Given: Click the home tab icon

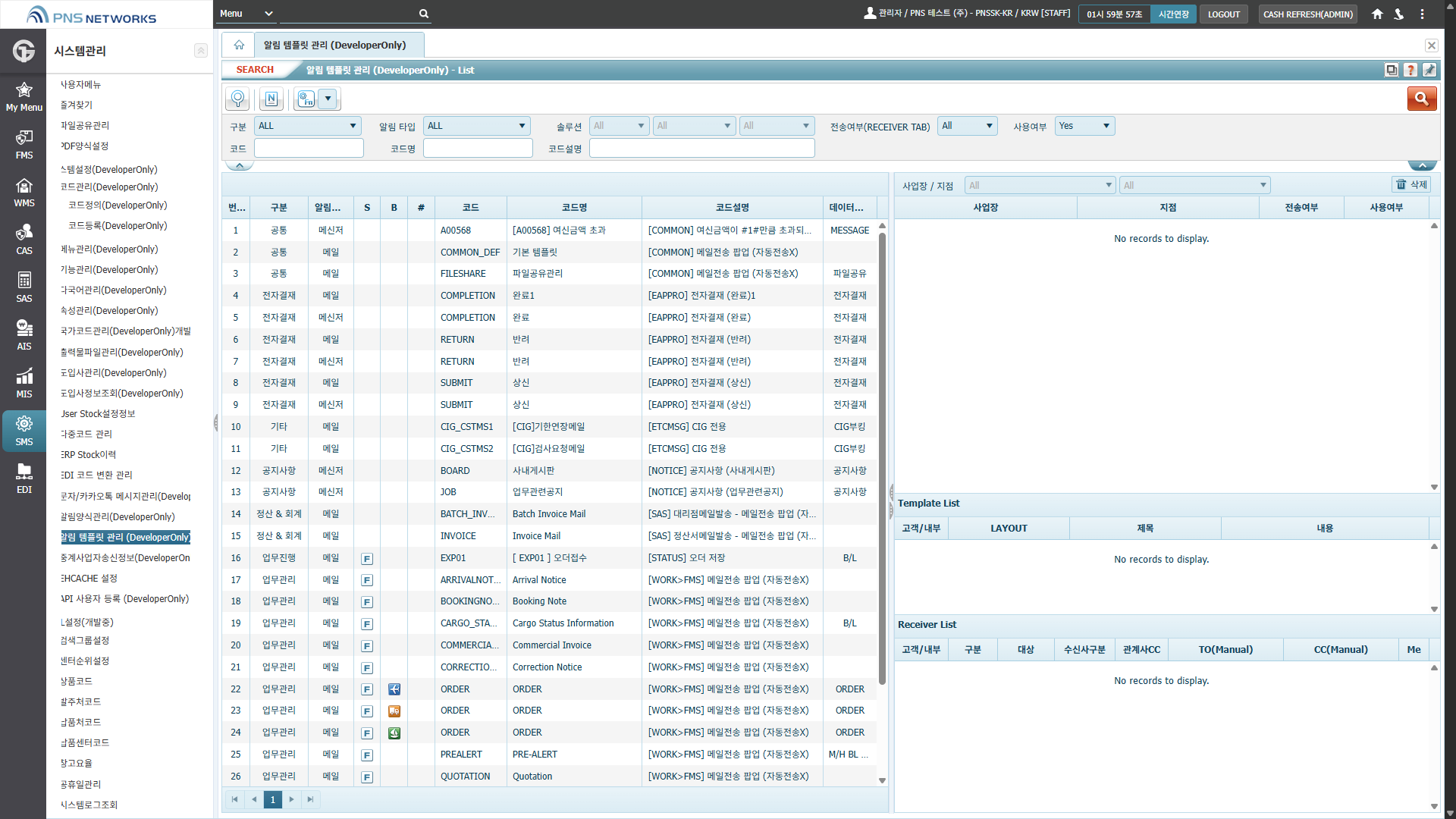Looking at the screenshot, I should click(x=239, y=45).
